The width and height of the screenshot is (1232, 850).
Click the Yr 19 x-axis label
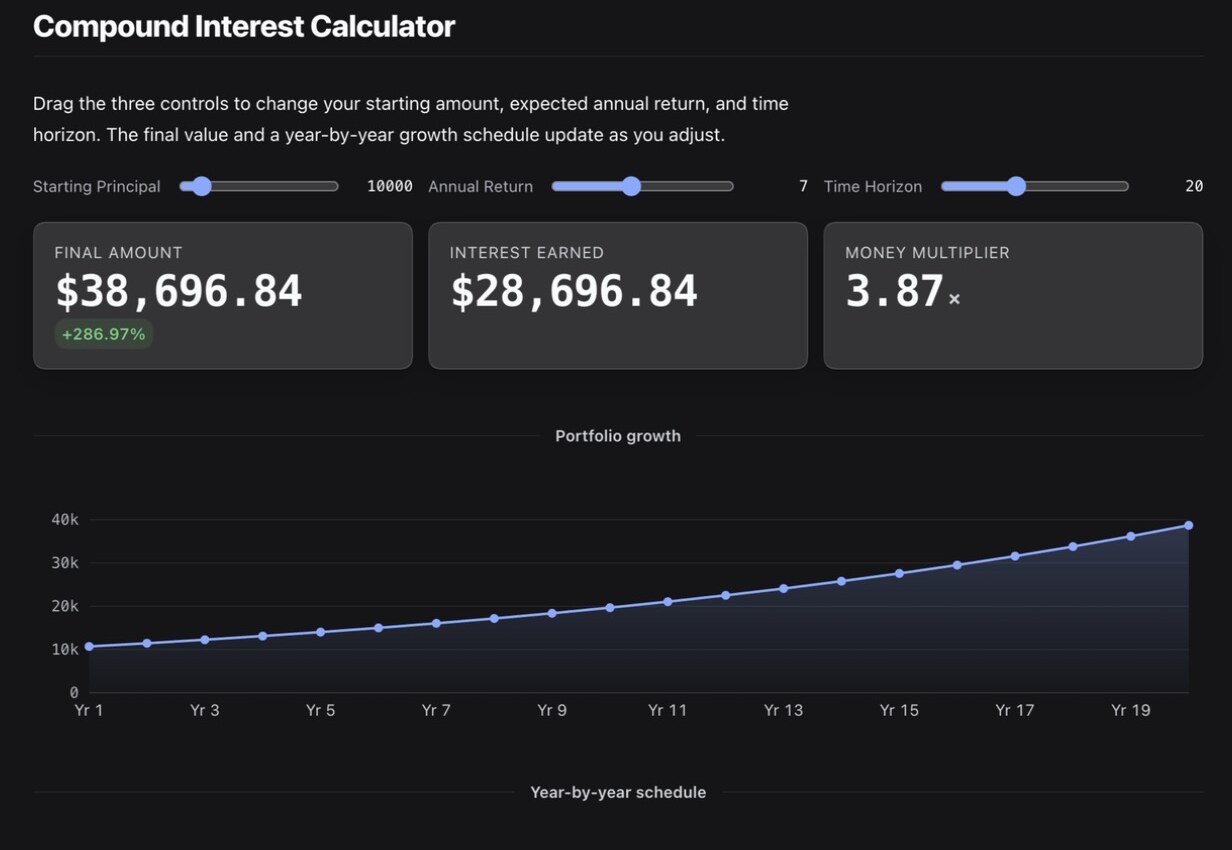click(1131, 710)
